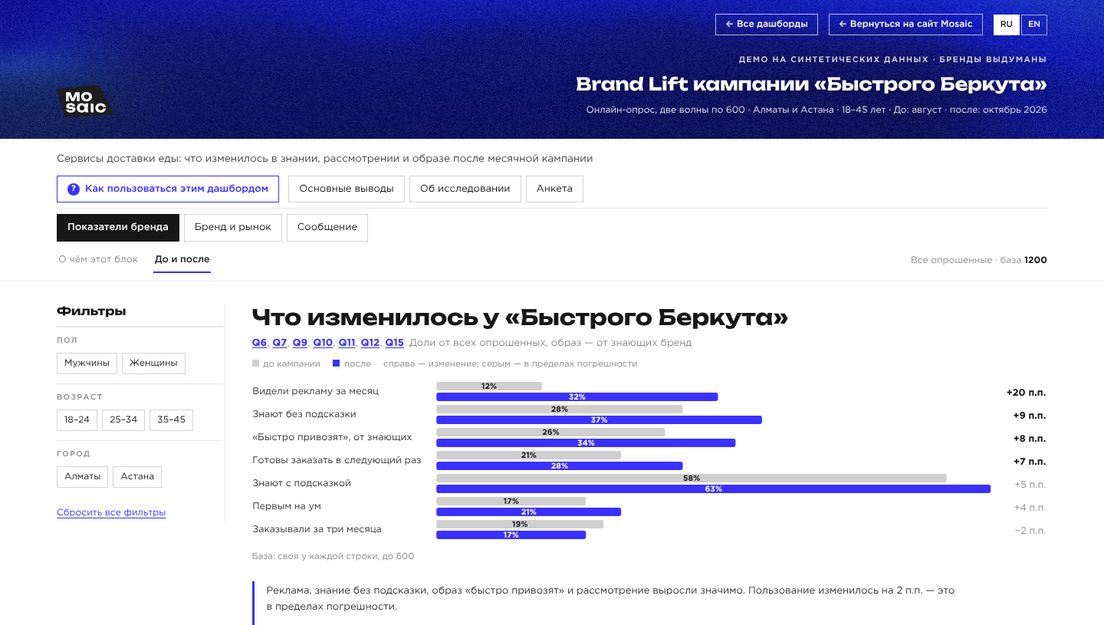Open question link Q10
Screen dimensions: 1104x625
[x=322, y=343]
